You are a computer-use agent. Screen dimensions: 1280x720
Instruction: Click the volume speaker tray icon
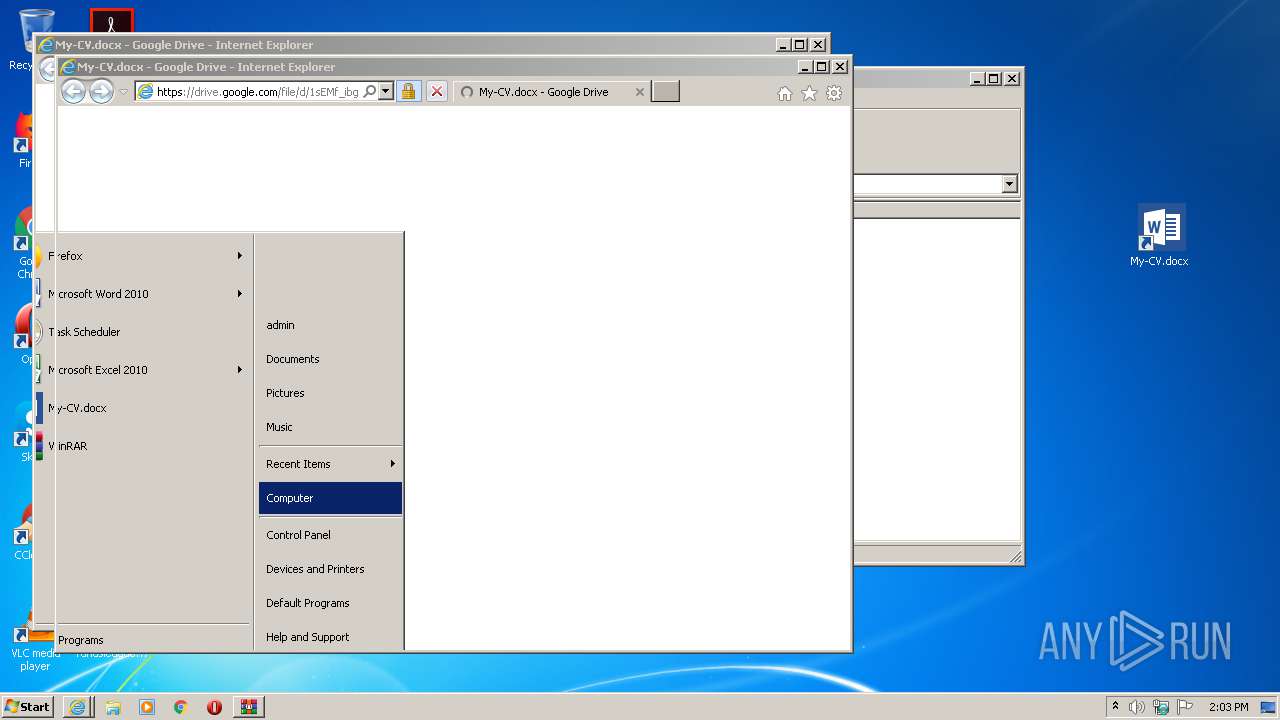pos(1137,707)
